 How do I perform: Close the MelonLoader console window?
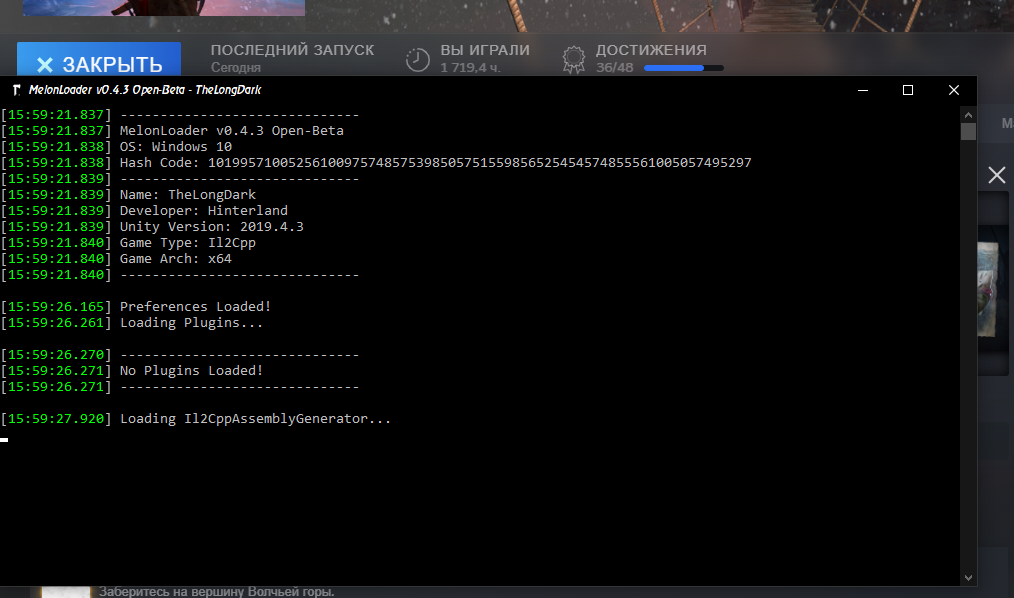954,90
